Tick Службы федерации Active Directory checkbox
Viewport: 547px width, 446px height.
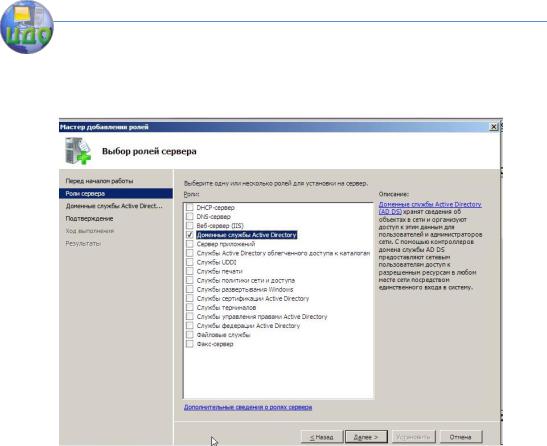pos(189,325)
